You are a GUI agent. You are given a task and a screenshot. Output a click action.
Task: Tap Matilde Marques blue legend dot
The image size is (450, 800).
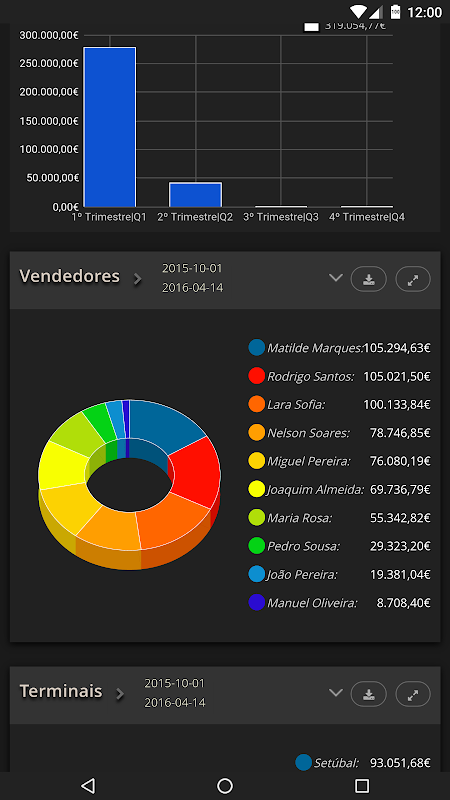[256, 348]
